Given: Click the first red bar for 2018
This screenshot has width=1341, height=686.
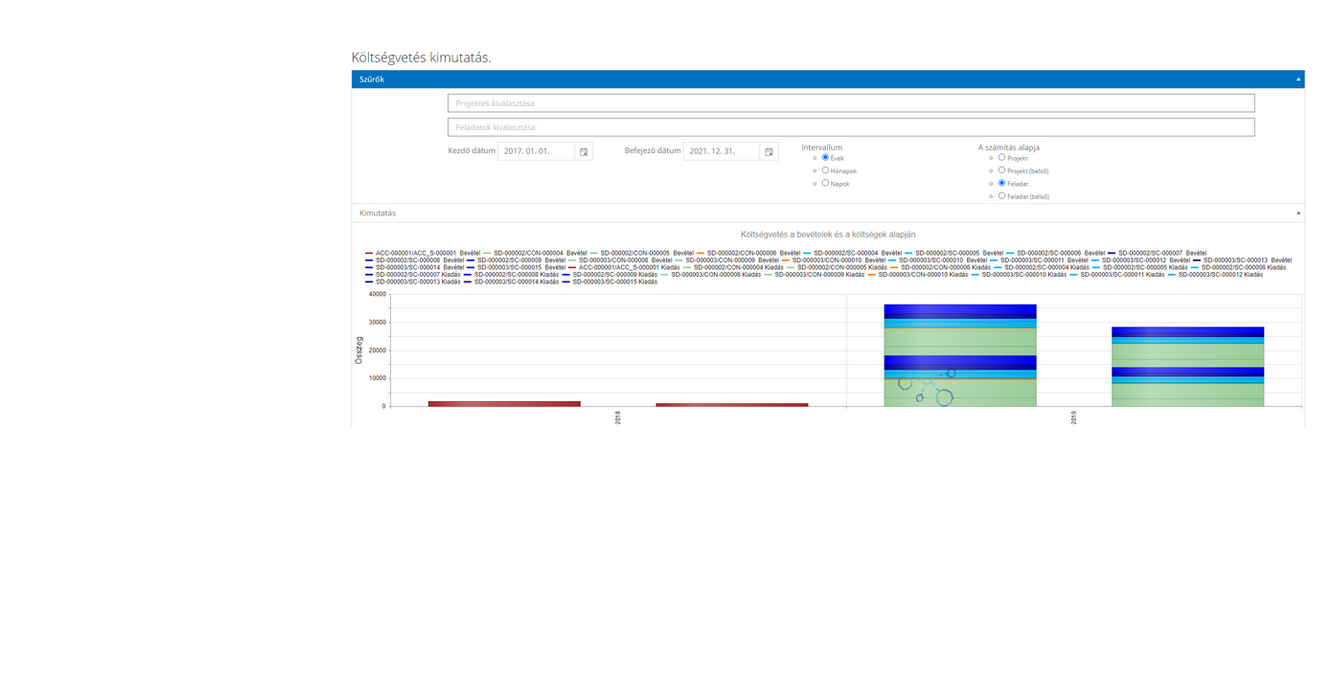Looking at the screenshot, I should [x=504, y=403].
